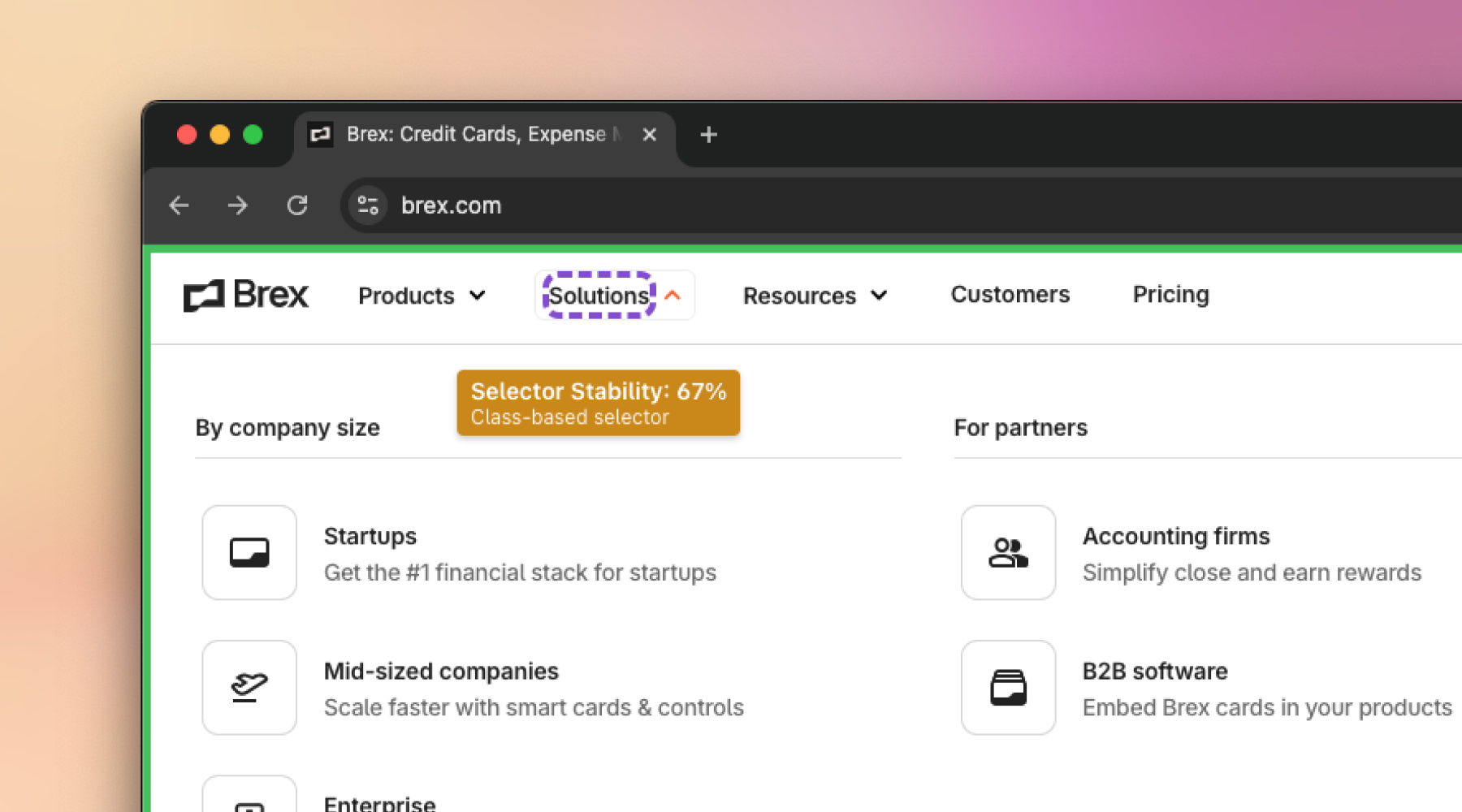Image resolution: width=1462 pixels, height=812 pixels.
Task: Click the Brex logo in the site header
Action: 246,295
